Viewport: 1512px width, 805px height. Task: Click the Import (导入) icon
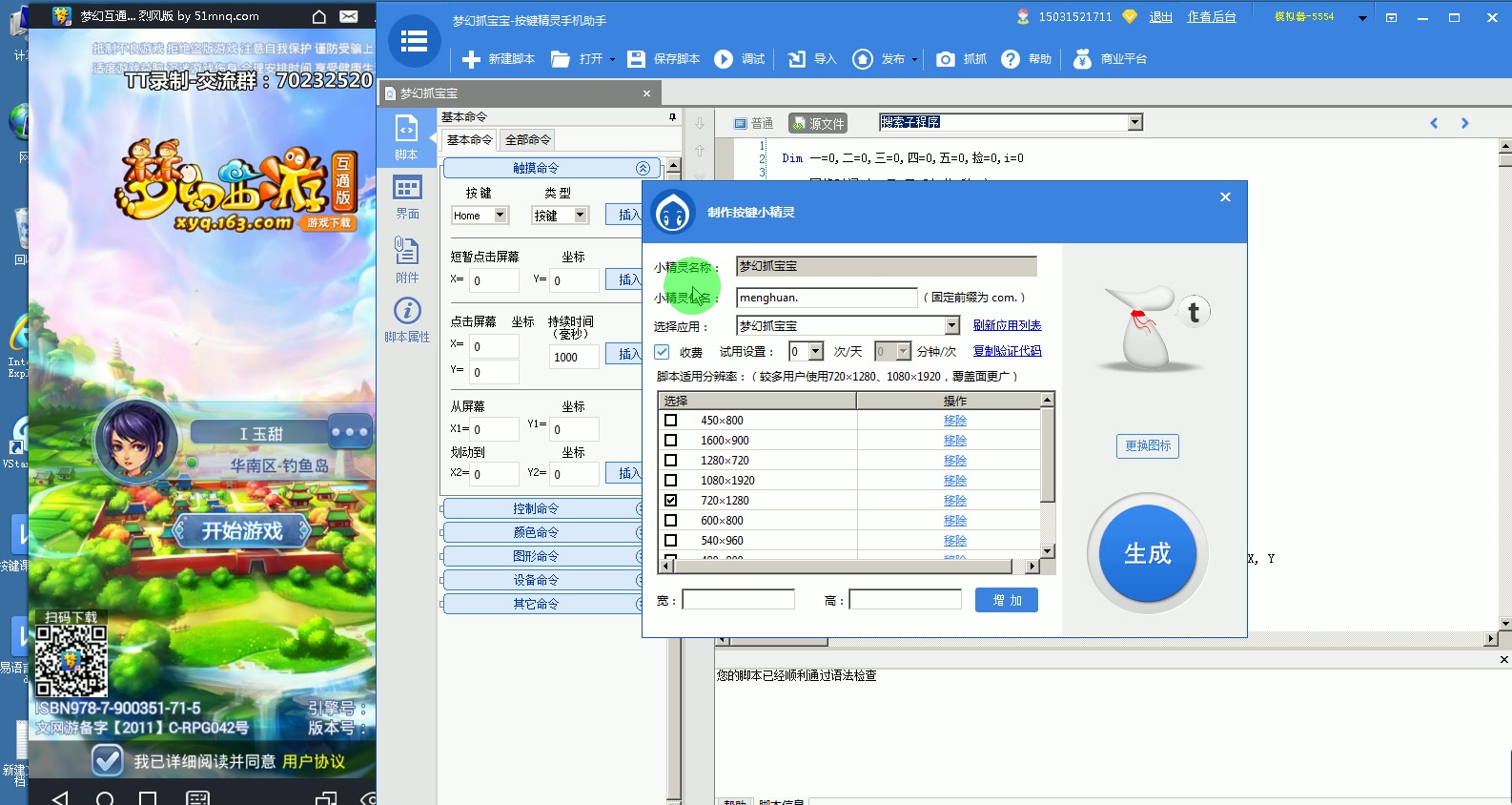(x=797, y=59)
